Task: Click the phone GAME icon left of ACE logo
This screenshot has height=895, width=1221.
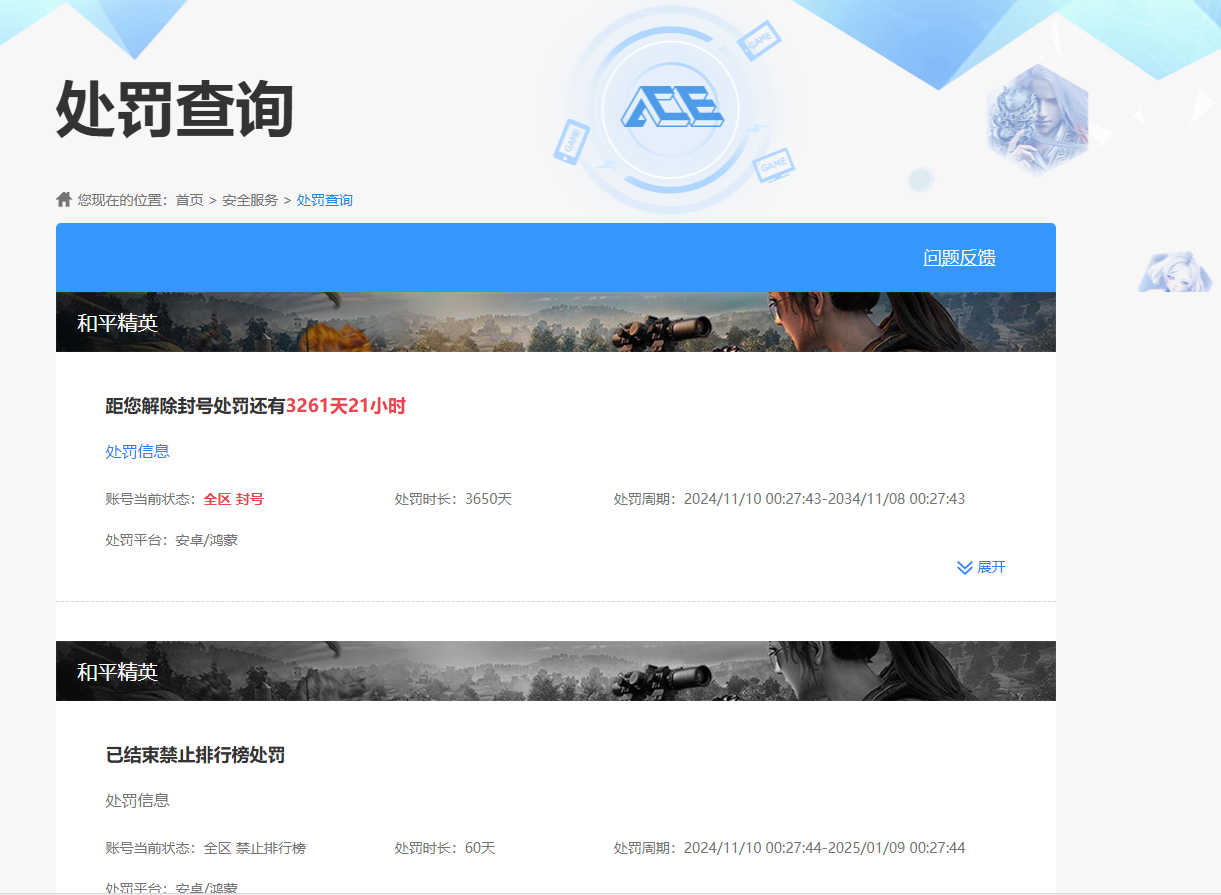Action: click(571, 141)
